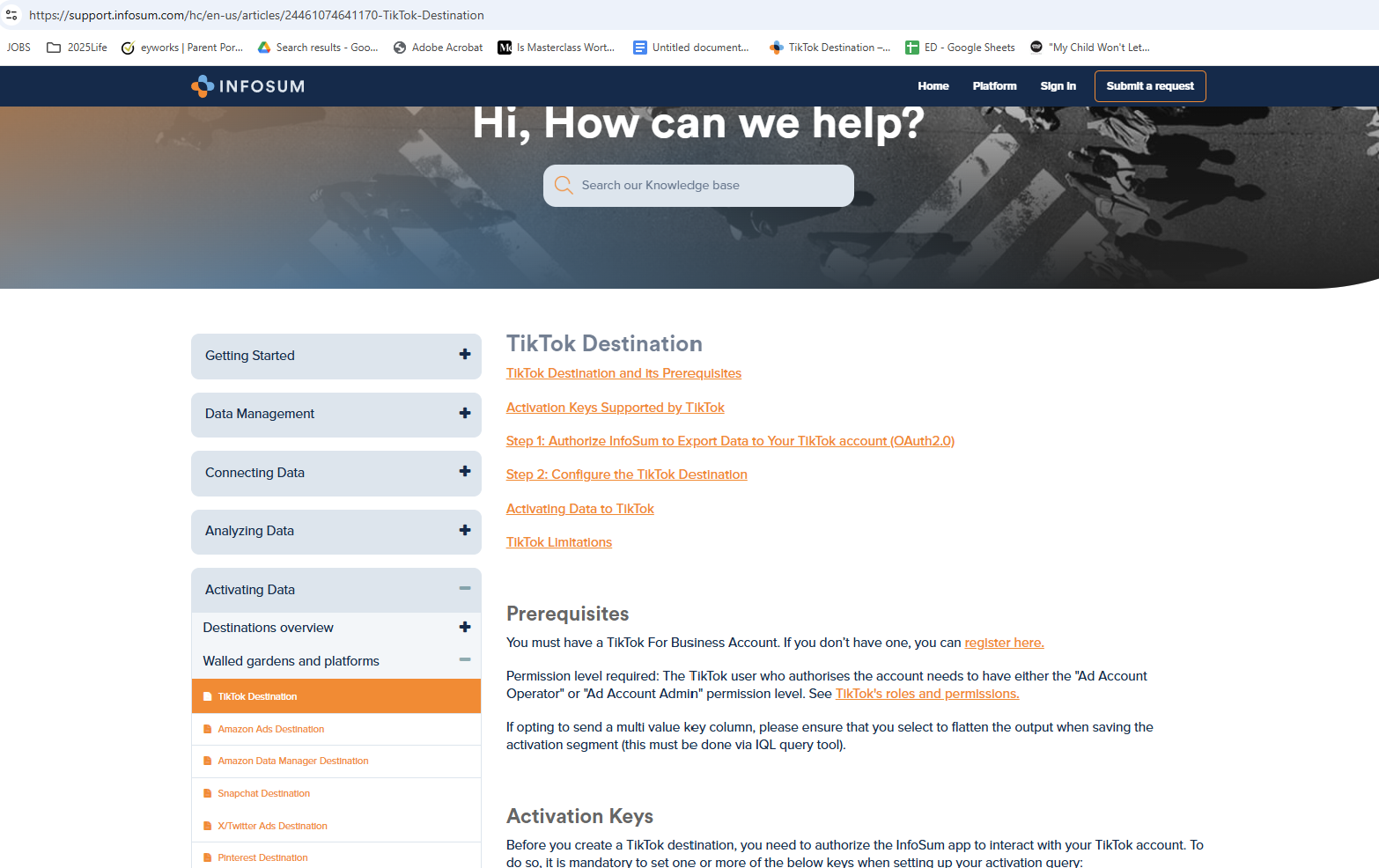This screenshot has width=1379, height=868.
Task: Open X/Twitter Ads Destination article
Action: [273, 826]
